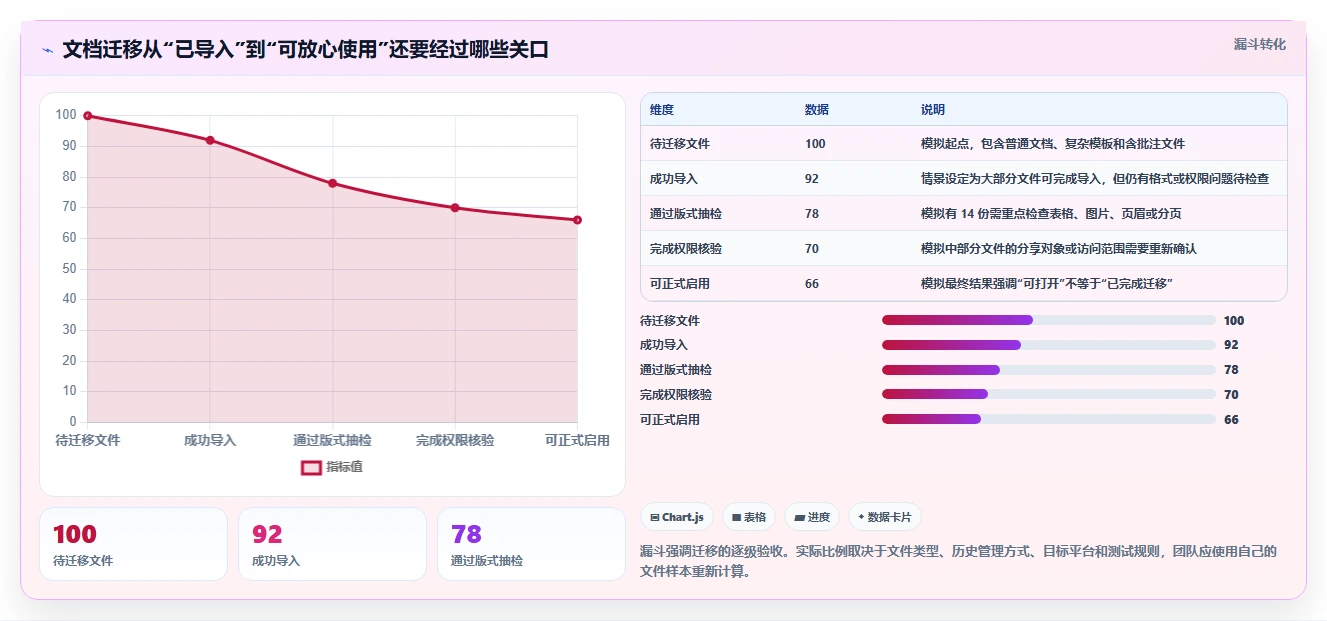Click the description starting 模拟最终结果
The height and width of the screenshot is (621, 1327).
coord(1046,284)
